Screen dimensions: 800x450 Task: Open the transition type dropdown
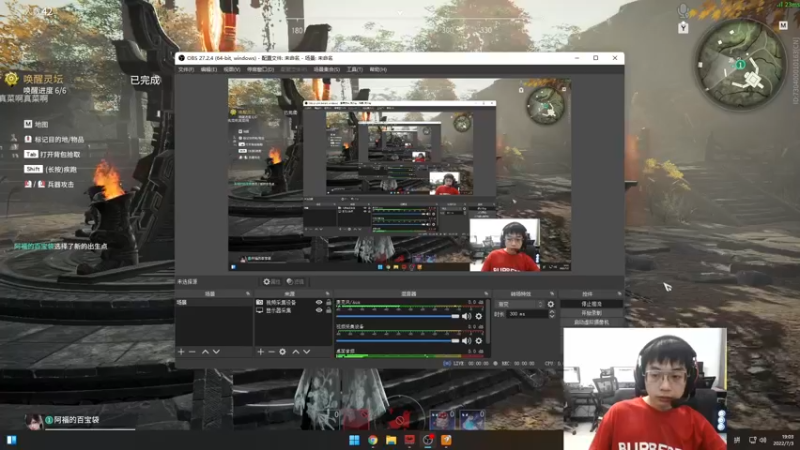(x=520, y=304)
